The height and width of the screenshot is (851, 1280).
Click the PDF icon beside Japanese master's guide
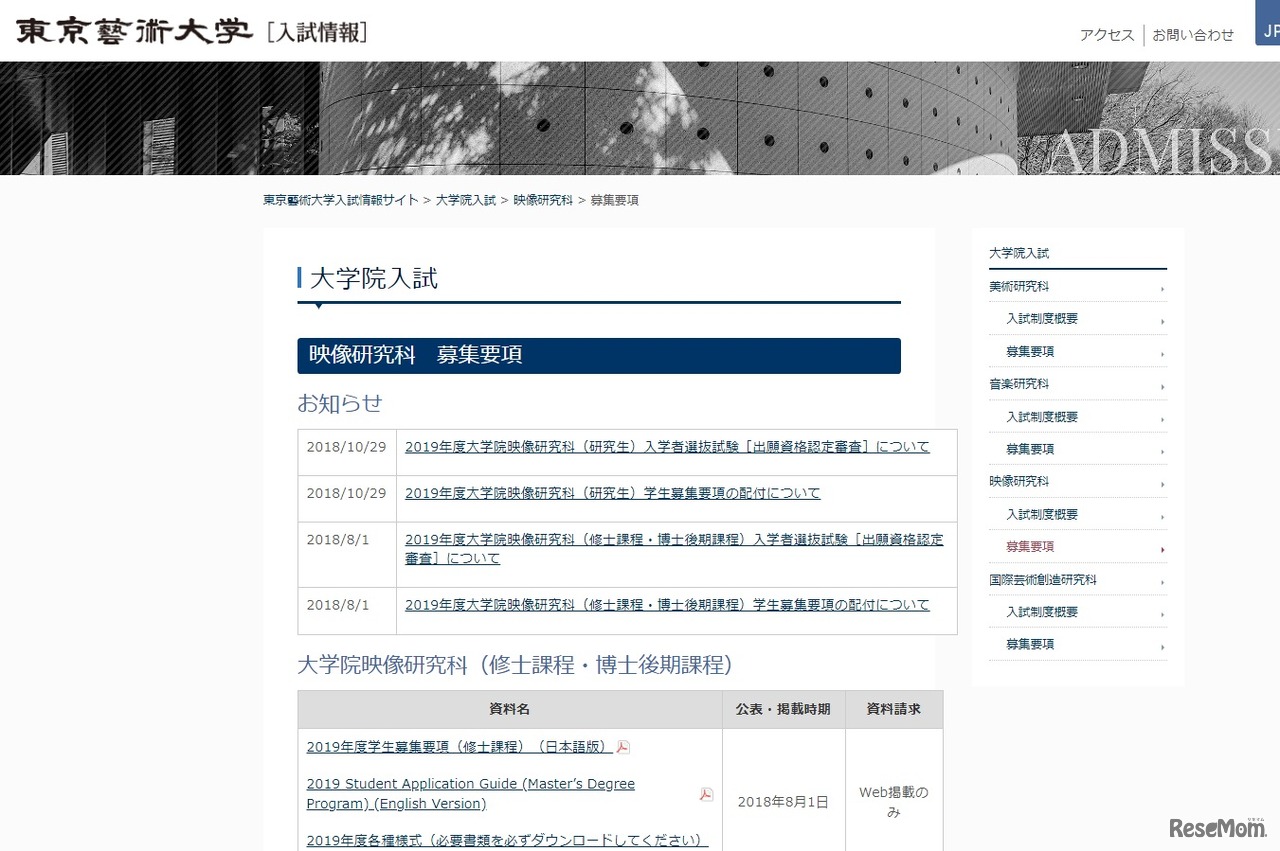(x=623, y=747)
